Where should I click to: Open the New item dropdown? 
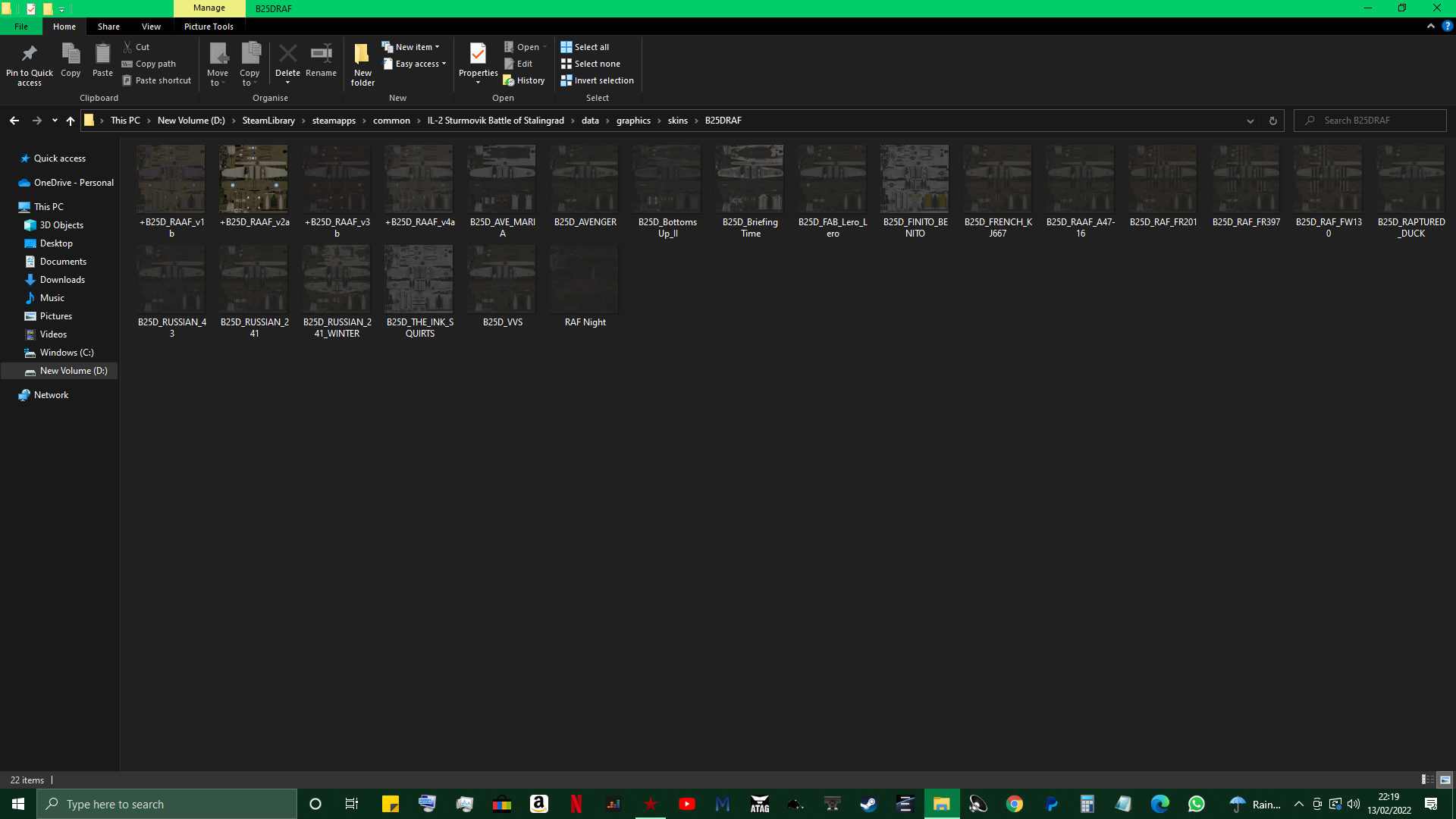pyautogui.click(x=410, y=47)
